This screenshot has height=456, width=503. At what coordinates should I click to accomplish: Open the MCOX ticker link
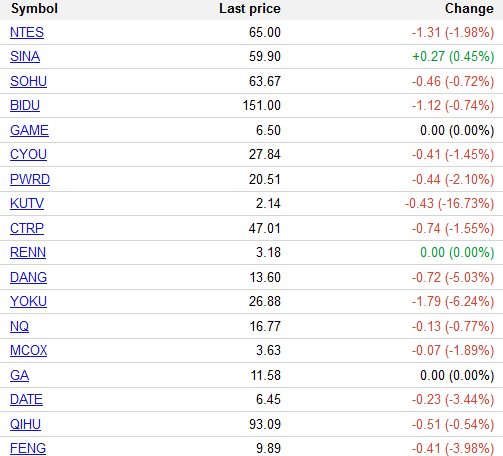click(29, 350)
